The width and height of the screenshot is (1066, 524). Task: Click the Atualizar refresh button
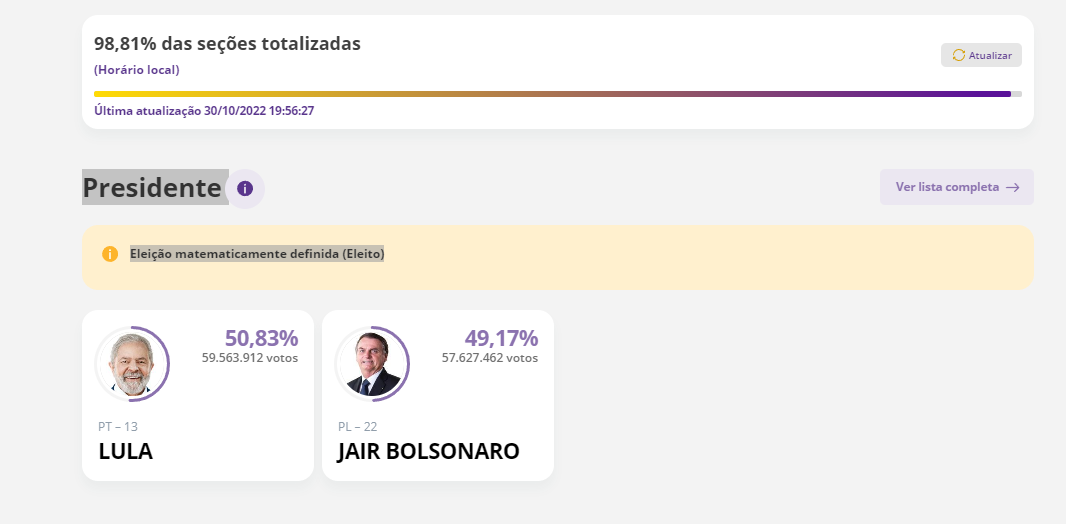pos(981,55)
